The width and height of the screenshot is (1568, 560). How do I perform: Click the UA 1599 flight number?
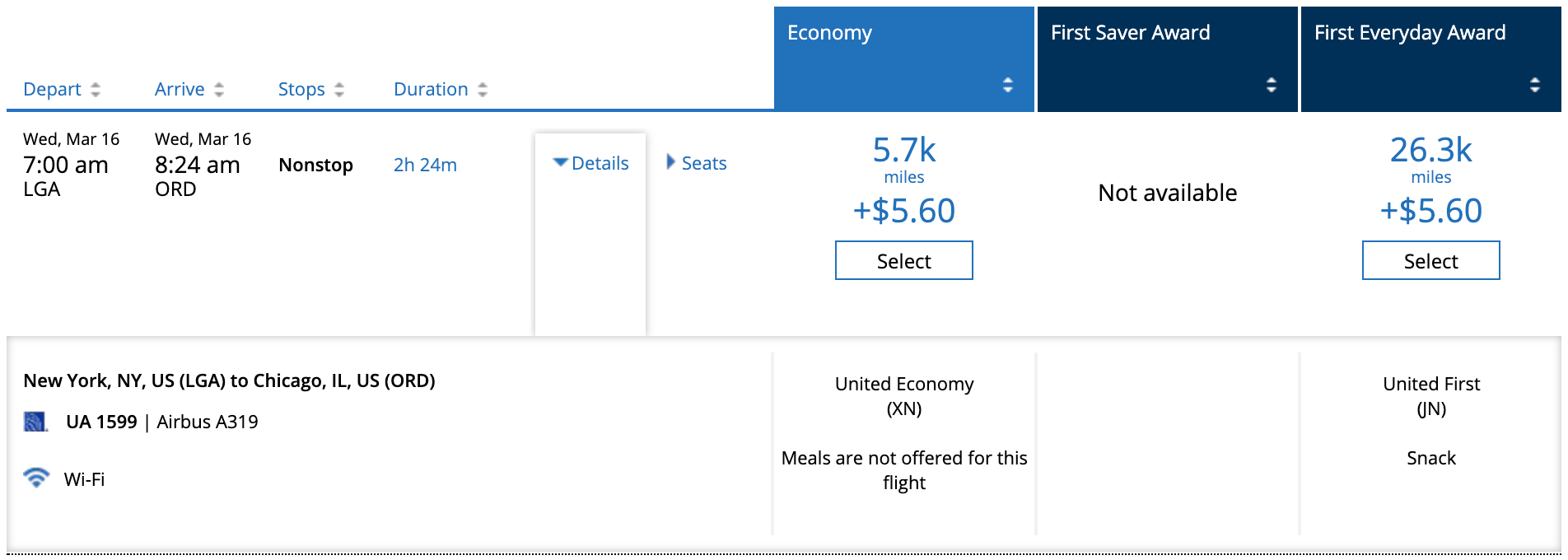point(102,421)
